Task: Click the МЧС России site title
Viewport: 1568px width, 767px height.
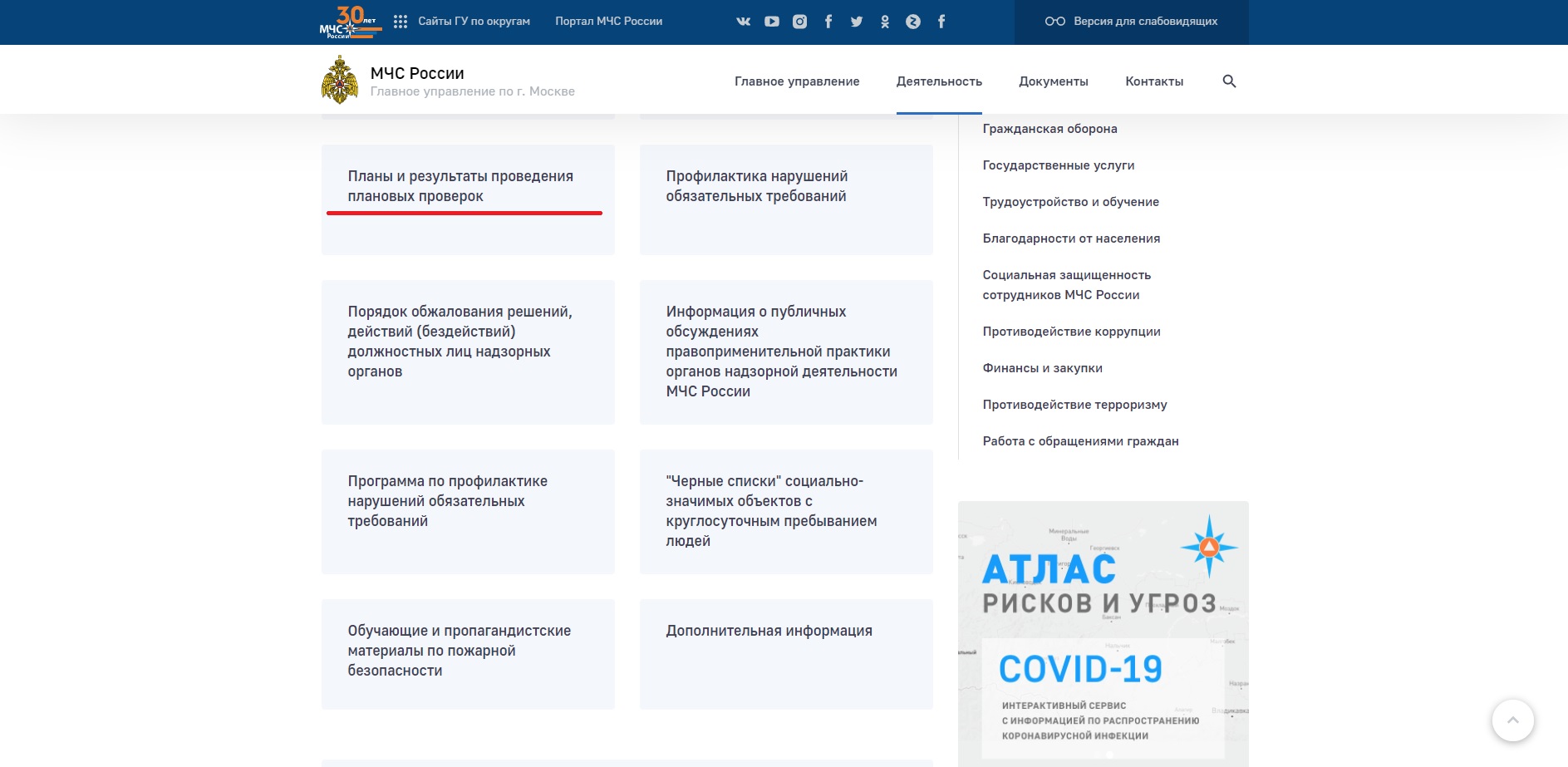Action: [x=417, y=73]
